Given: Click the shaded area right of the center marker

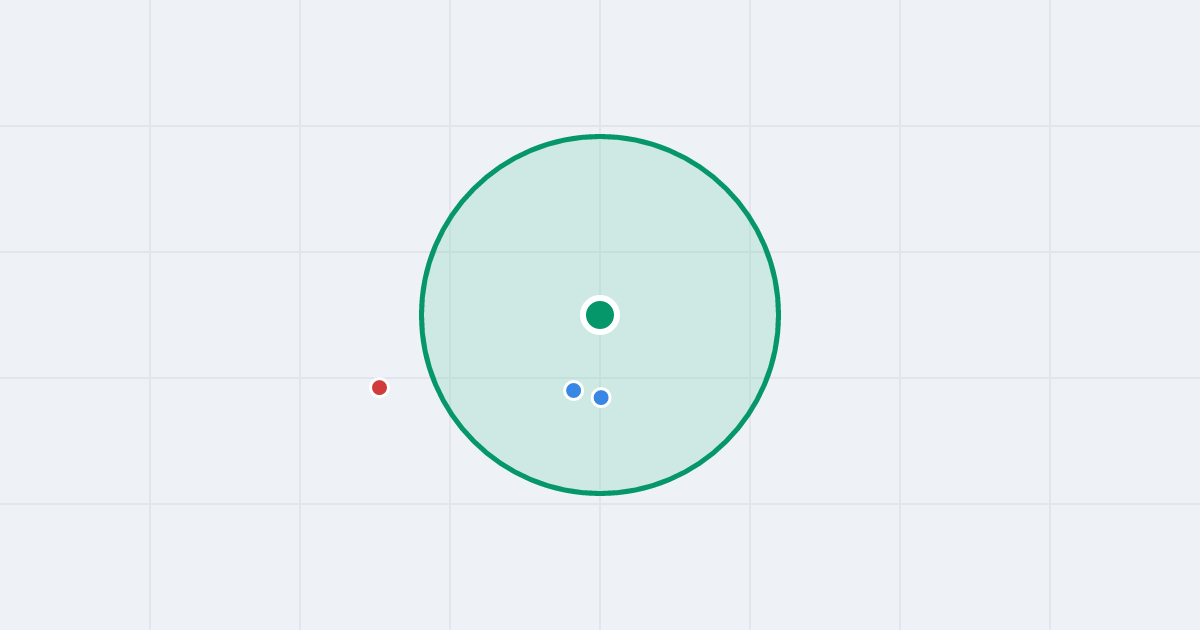Looking at the screenshot, I should (700, 315).
